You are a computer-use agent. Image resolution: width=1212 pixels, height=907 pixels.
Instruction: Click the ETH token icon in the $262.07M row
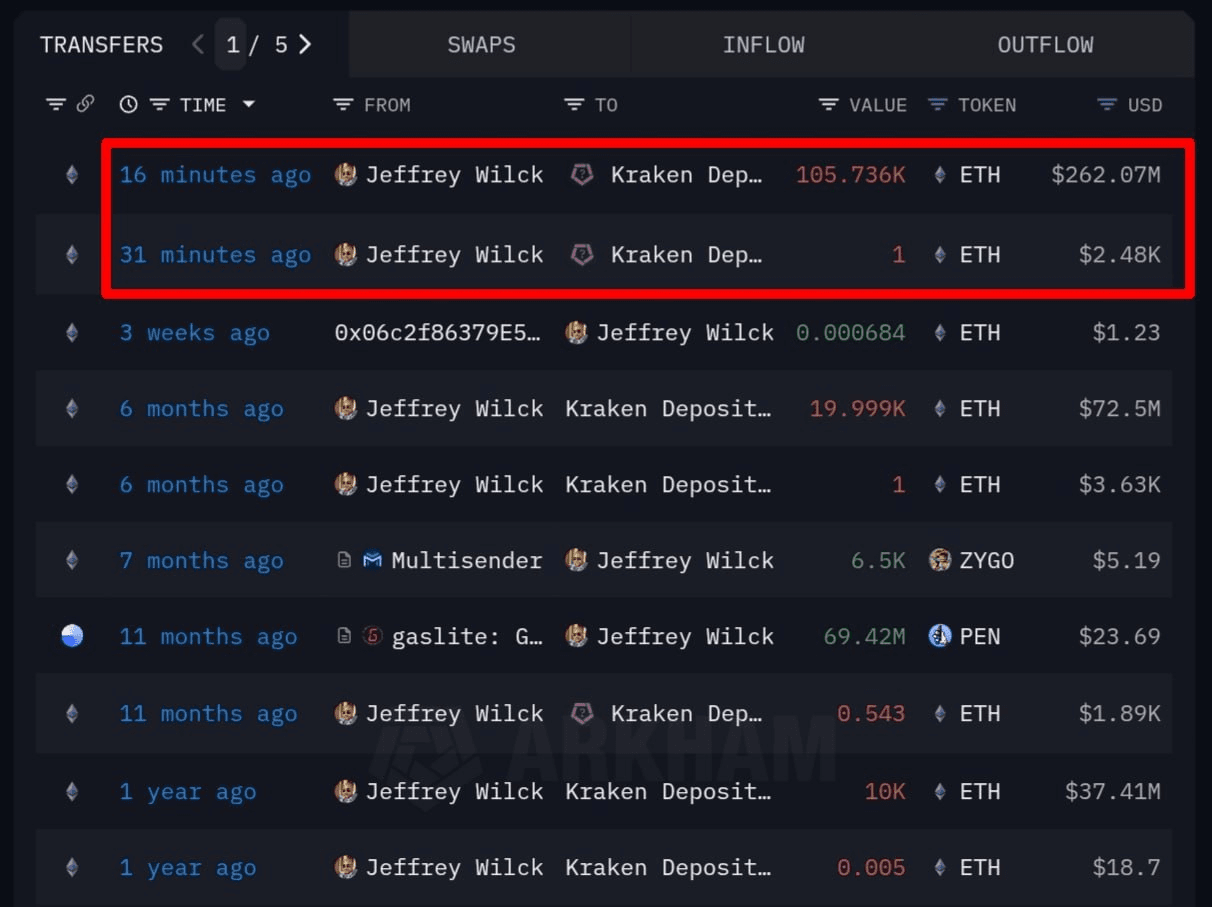(x=939, y=175)
